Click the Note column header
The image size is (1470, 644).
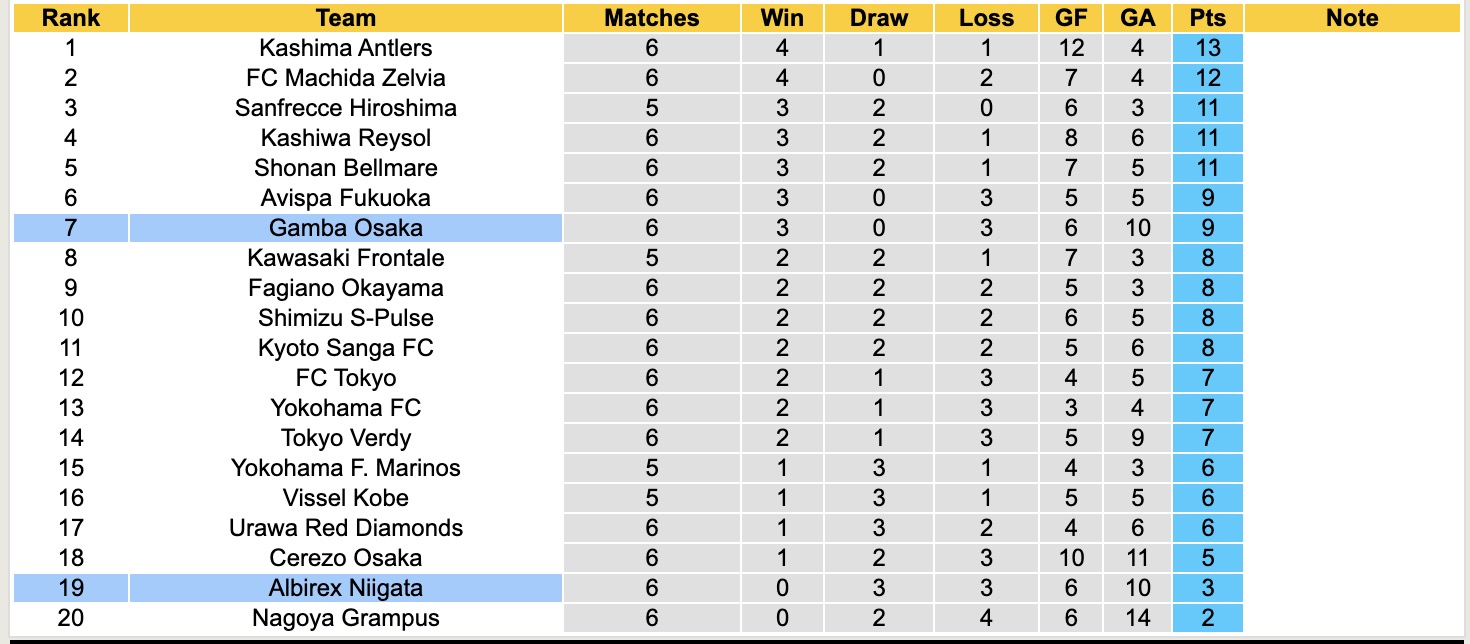[1352, 18]
